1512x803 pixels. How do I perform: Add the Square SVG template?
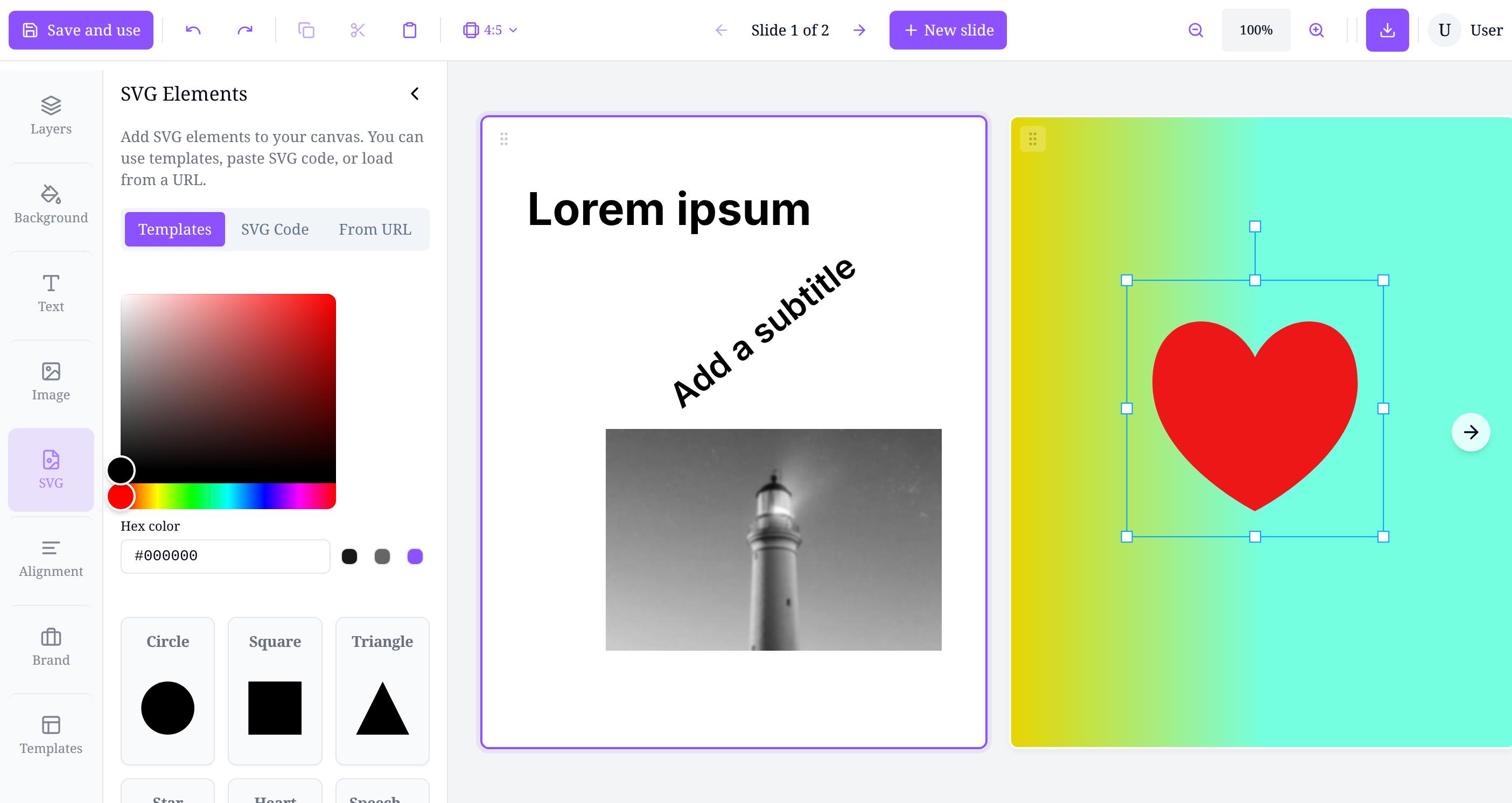[275, 691]
